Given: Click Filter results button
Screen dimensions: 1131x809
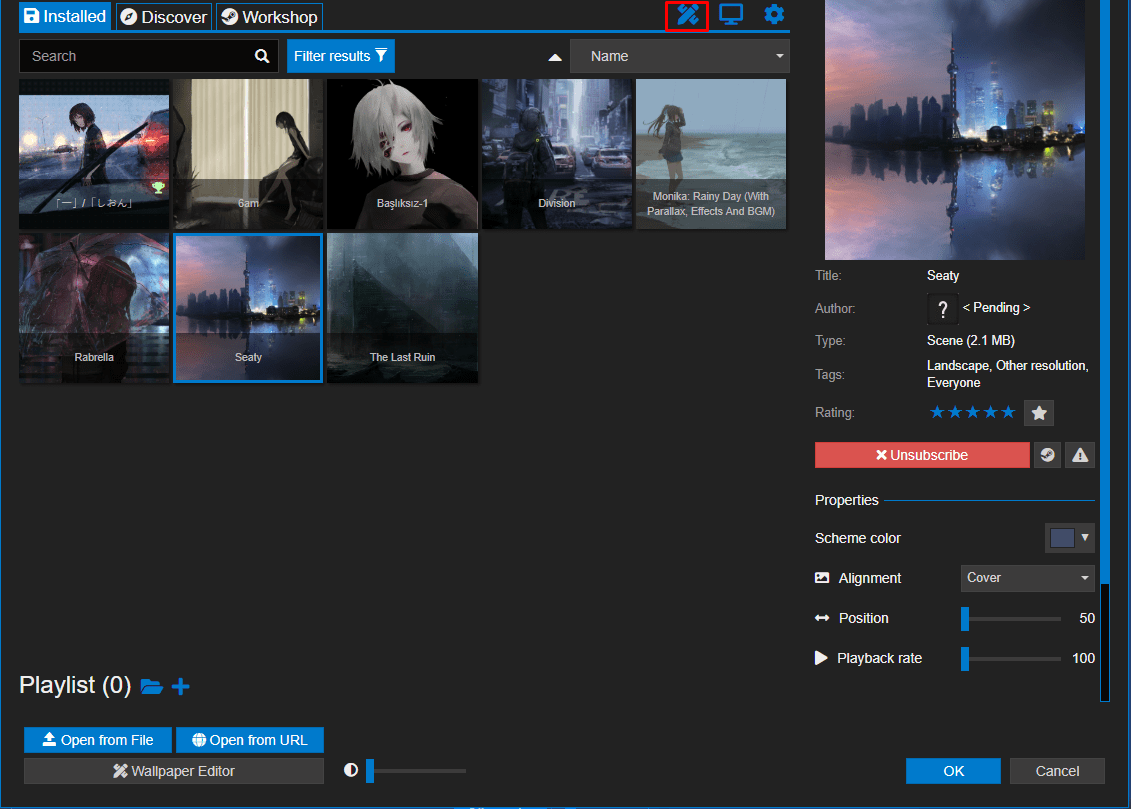Looking at the screenshot, I should pos(340,56).
